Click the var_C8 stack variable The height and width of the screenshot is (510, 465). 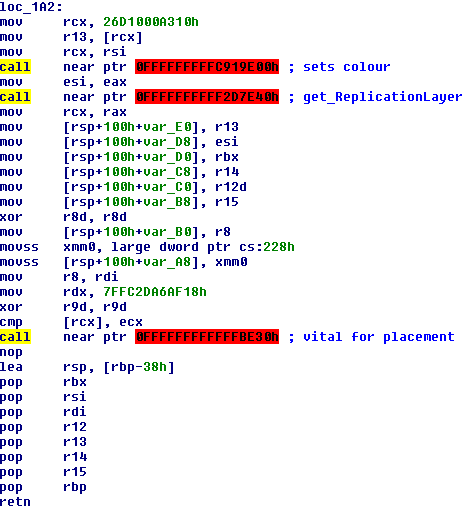(168, 172)
